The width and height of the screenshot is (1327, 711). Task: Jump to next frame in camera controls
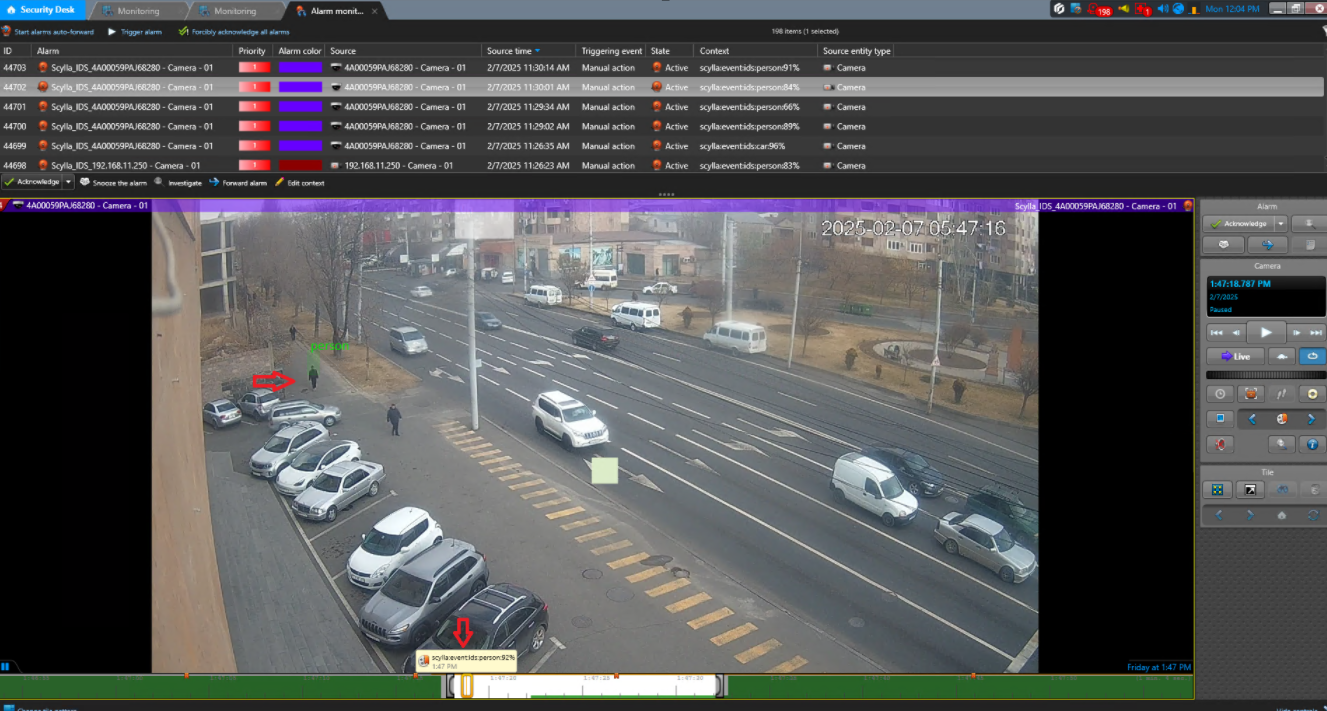(1296, 332)
